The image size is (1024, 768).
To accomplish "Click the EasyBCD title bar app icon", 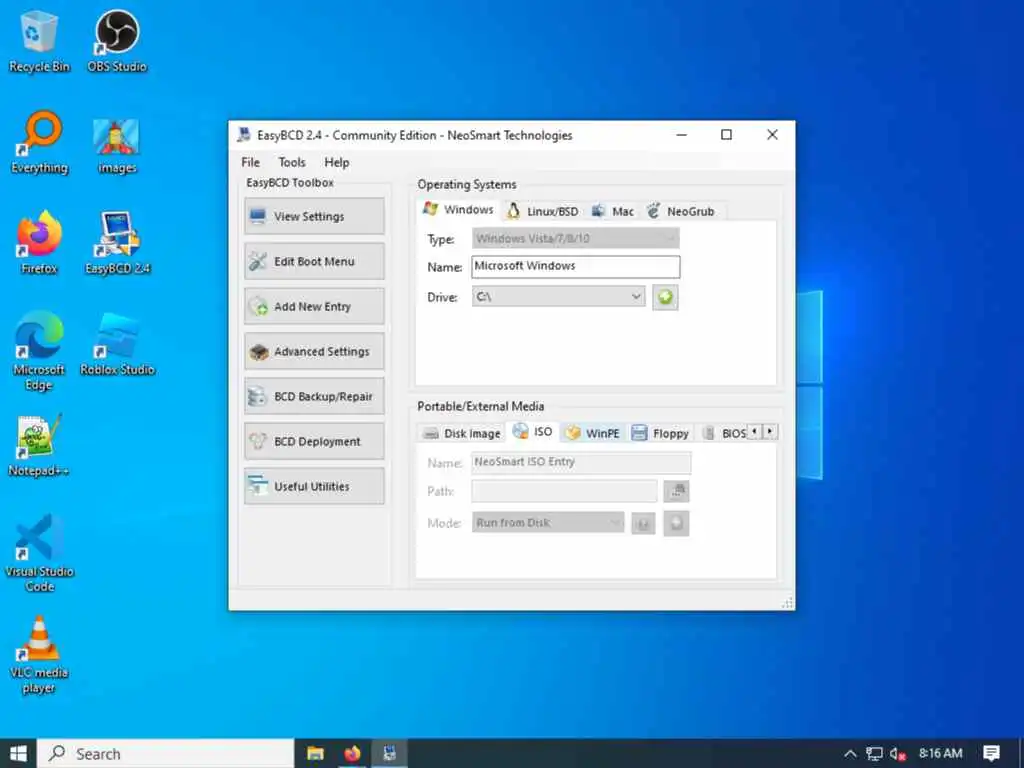I will tap(244, 135).
